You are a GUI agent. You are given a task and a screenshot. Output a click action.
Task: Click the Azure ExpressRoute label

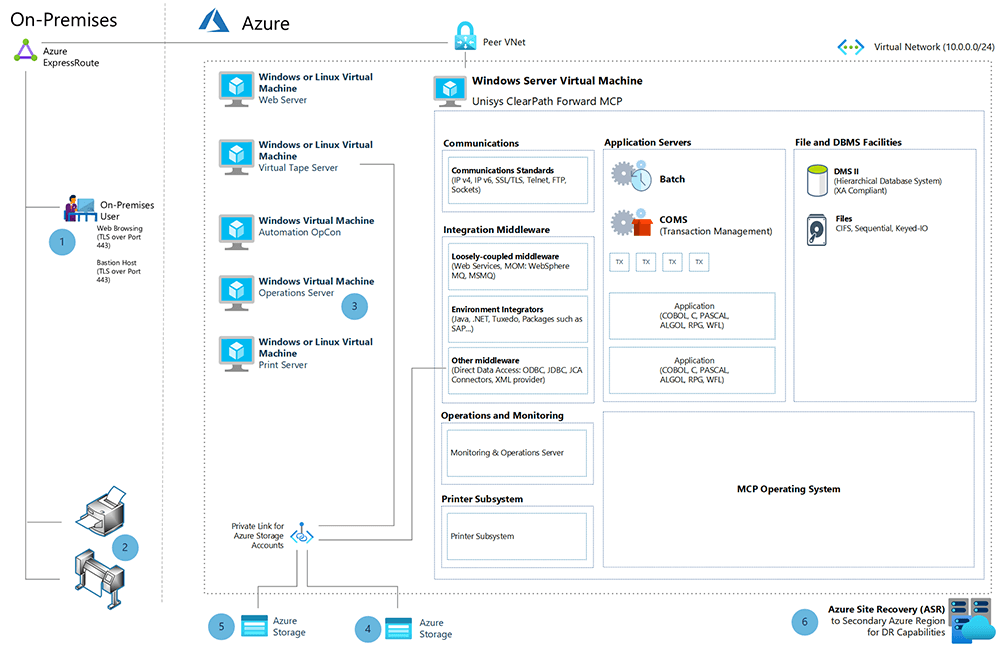pos(71,57)
